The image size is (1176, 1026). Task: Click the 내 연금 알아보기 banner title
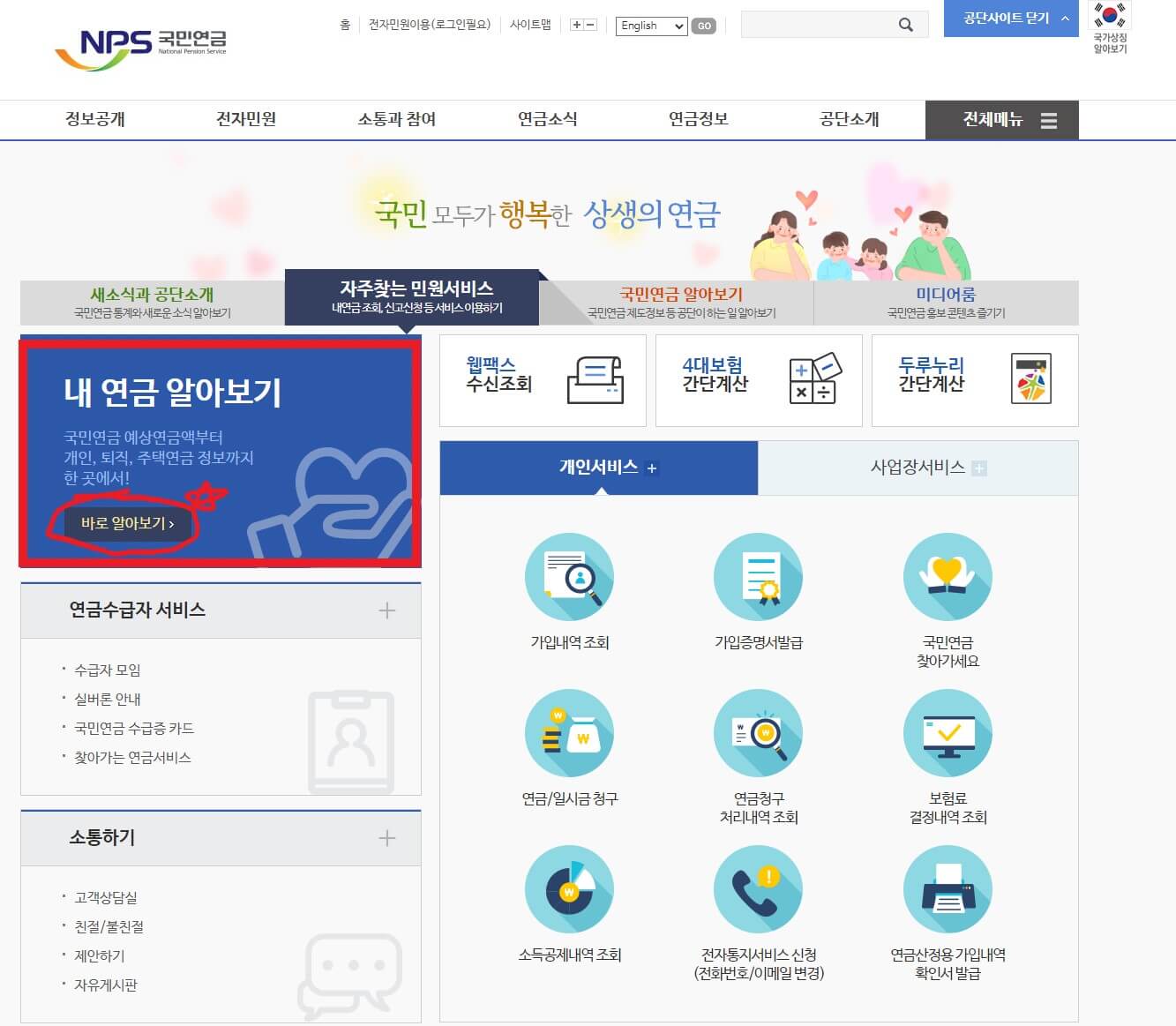(x=173, y=392)
